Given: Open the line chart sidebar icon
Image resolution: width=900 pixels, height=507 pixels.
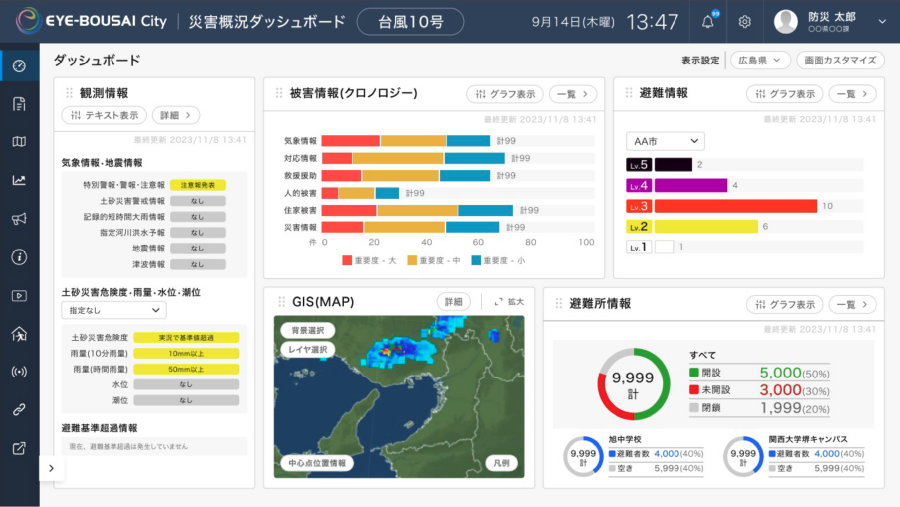Looking at the screenshot, I should pyautogui.click(x=19, y=180).
